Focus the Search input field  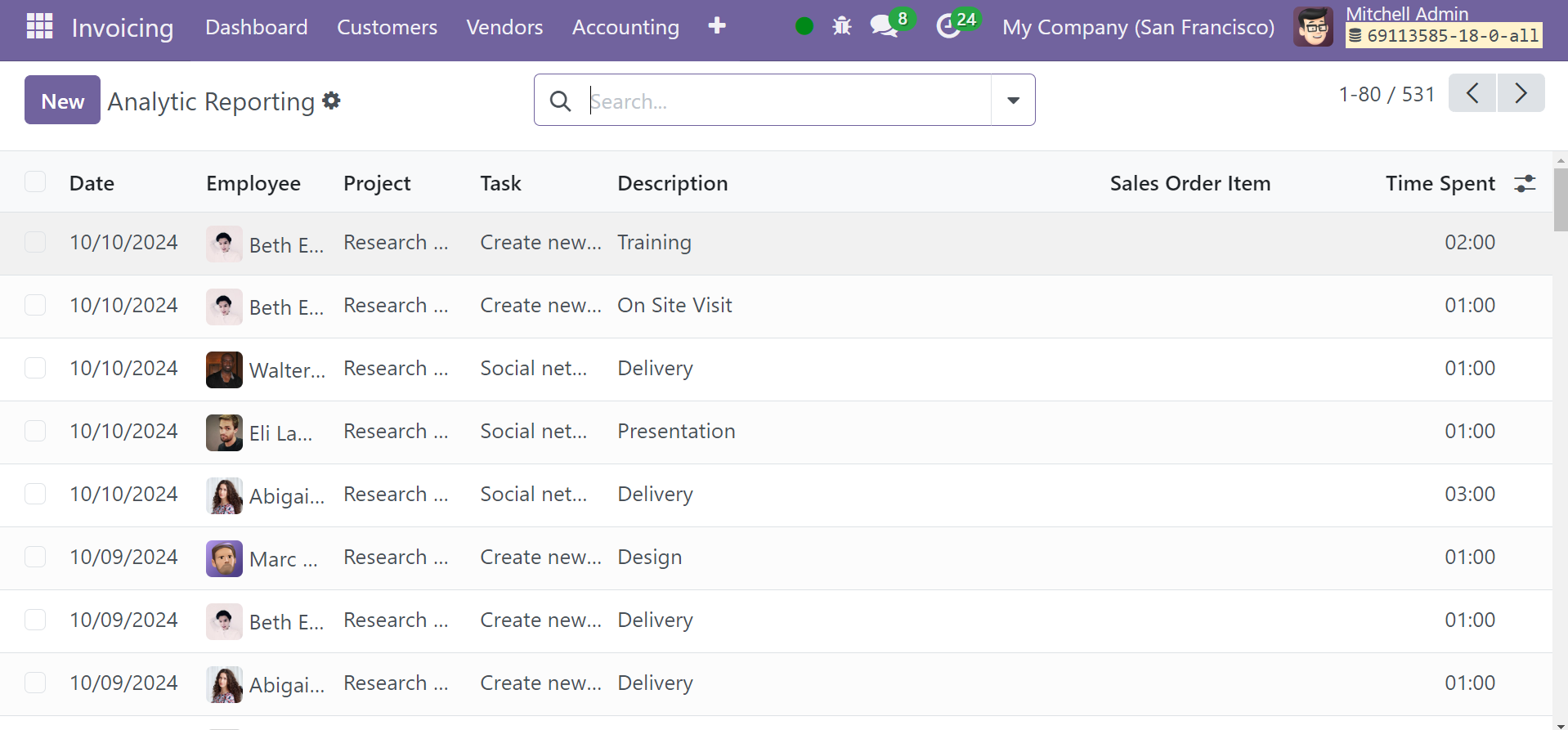(x=789, y=101)
